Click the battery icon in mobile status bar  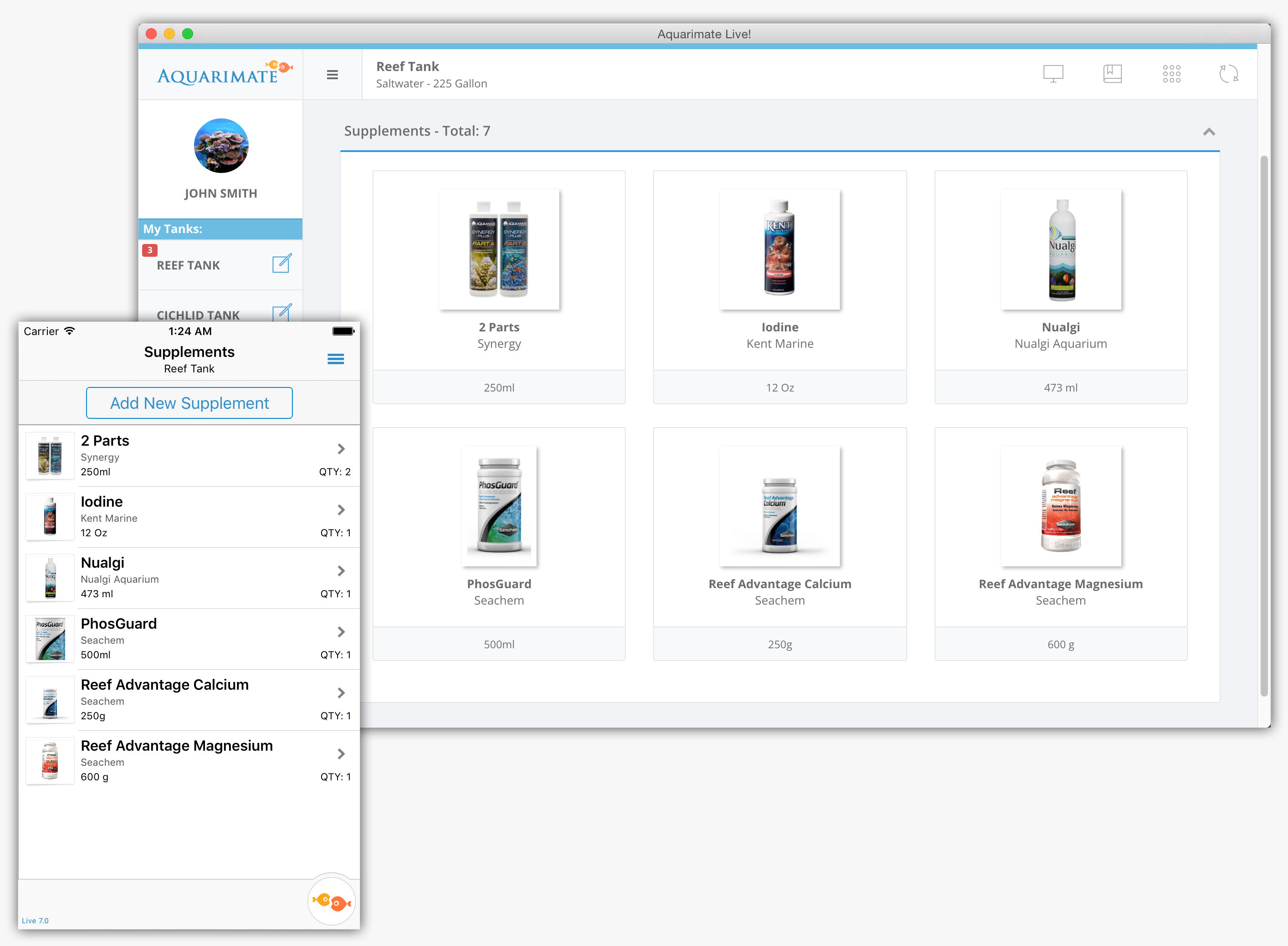pos(344,331)
